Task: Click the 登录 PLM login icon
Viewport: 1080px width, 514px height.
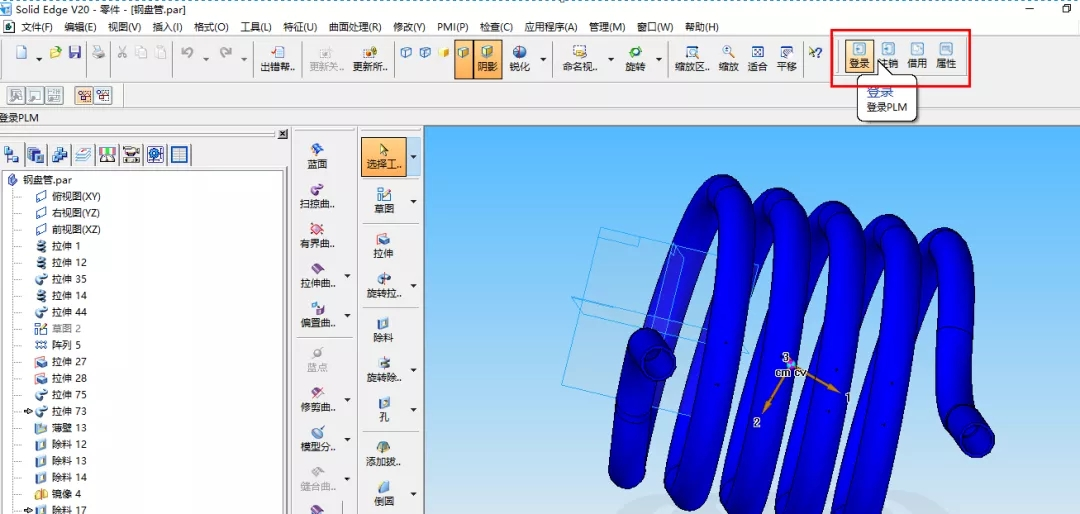Action: (859, 54)
